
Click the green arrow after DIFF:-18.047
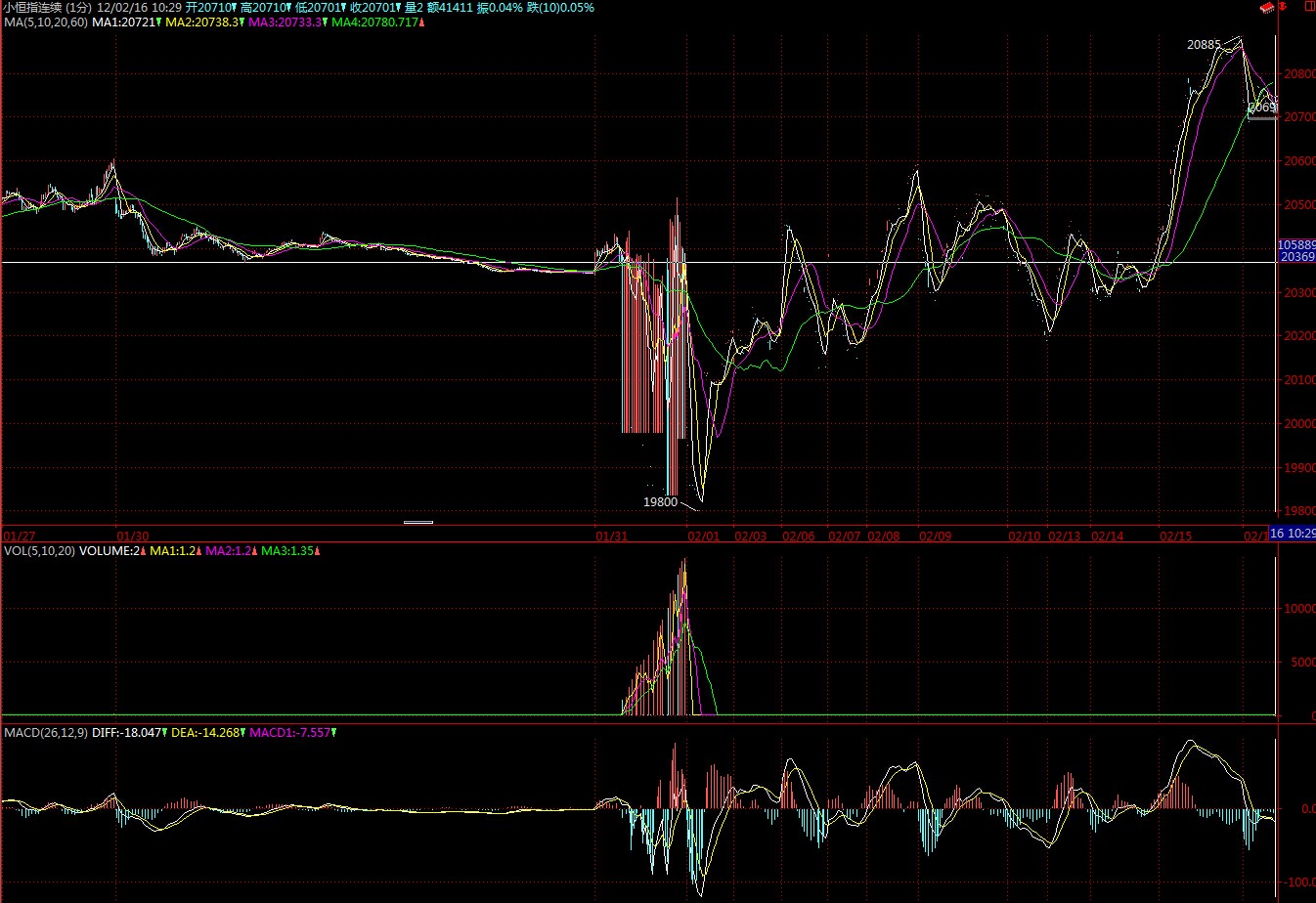tap(163, 732)
